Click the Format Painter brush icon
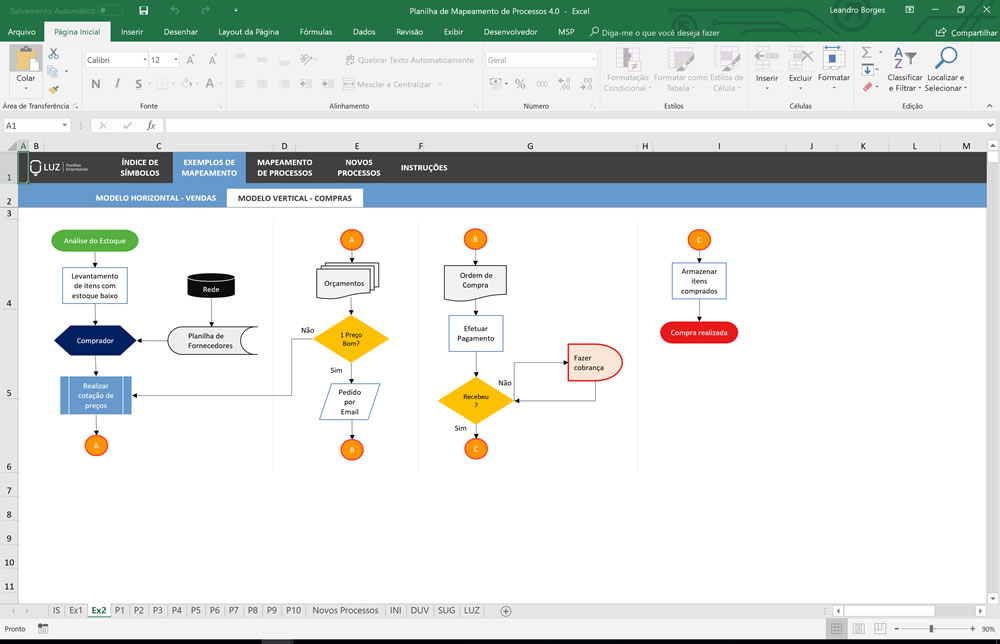This screenshot has width=1000, height=644. click(x=54, y=89)
